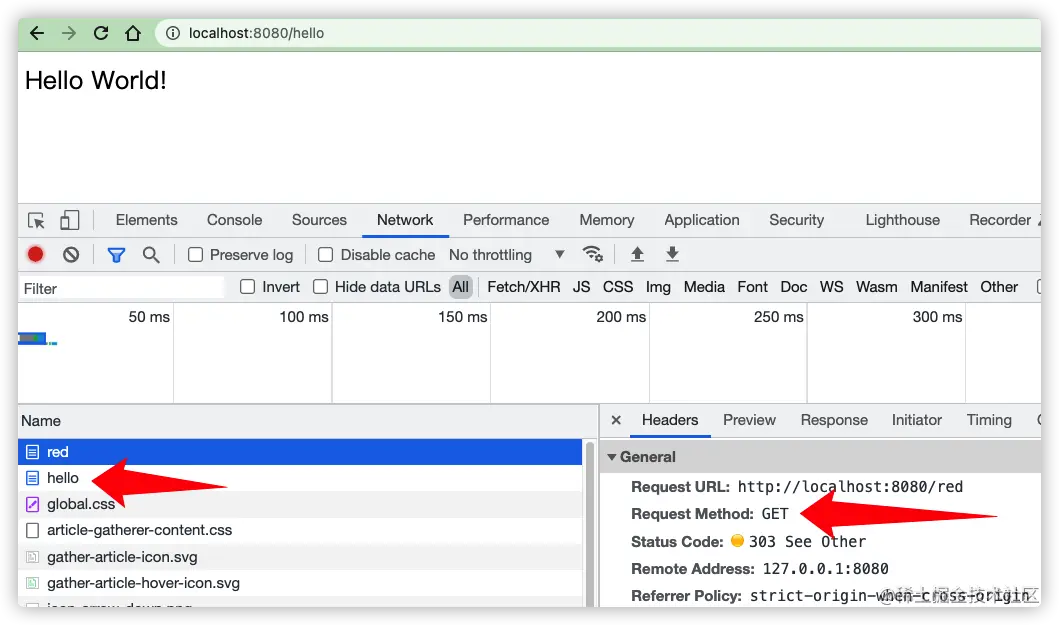The image size is (1059, 625).
Task: Open the Performance tab
Action: click(506, 220)
